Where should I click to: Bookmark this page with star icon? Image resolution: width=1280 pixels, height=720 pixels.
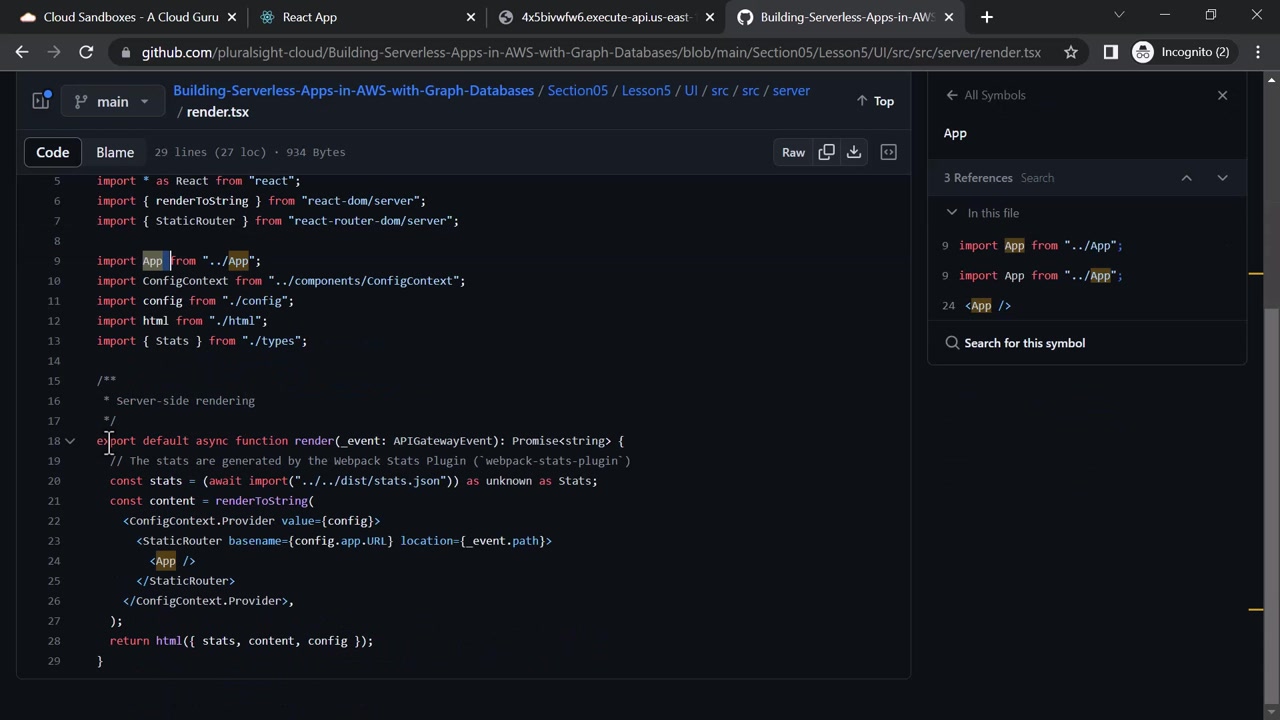(x=1071, y=52)
